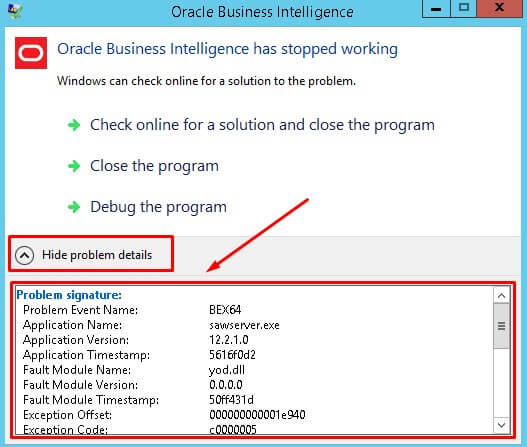This screenshot has width=527, height=447.
Task: Click the BEX64 event name value
Action: pos(225,310)
